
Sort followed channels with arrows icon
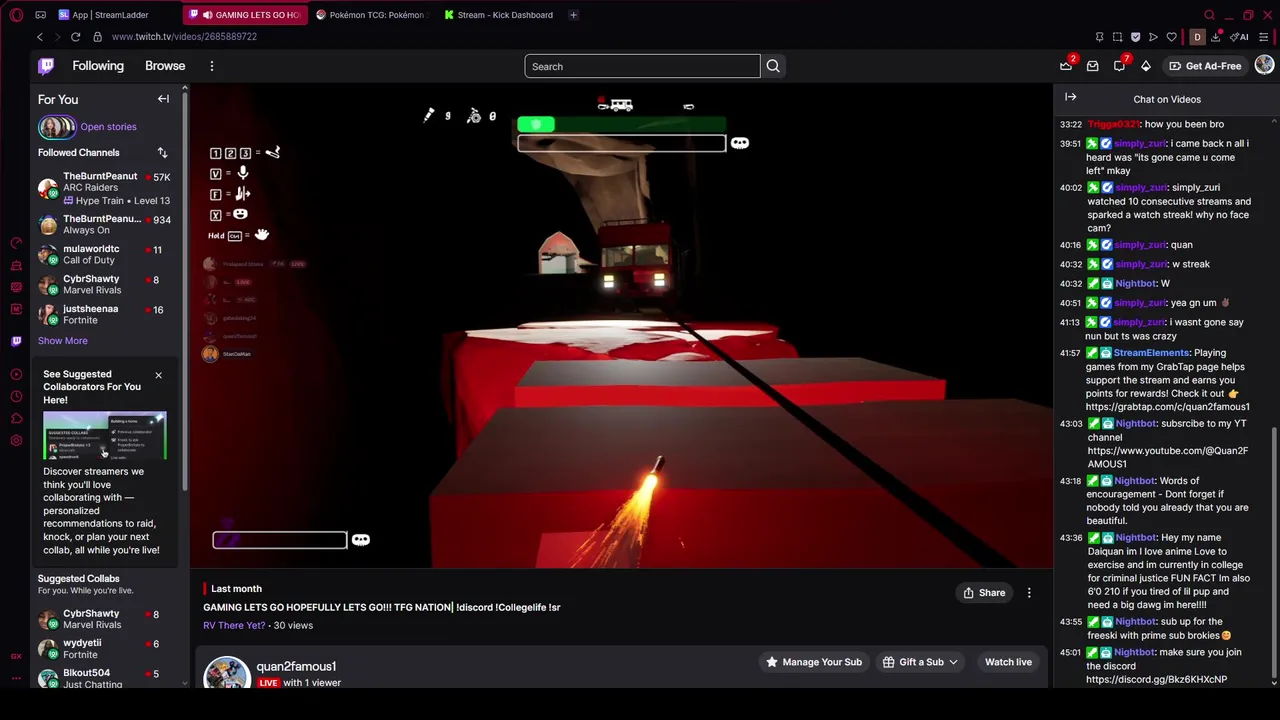(x=162, y=153)
